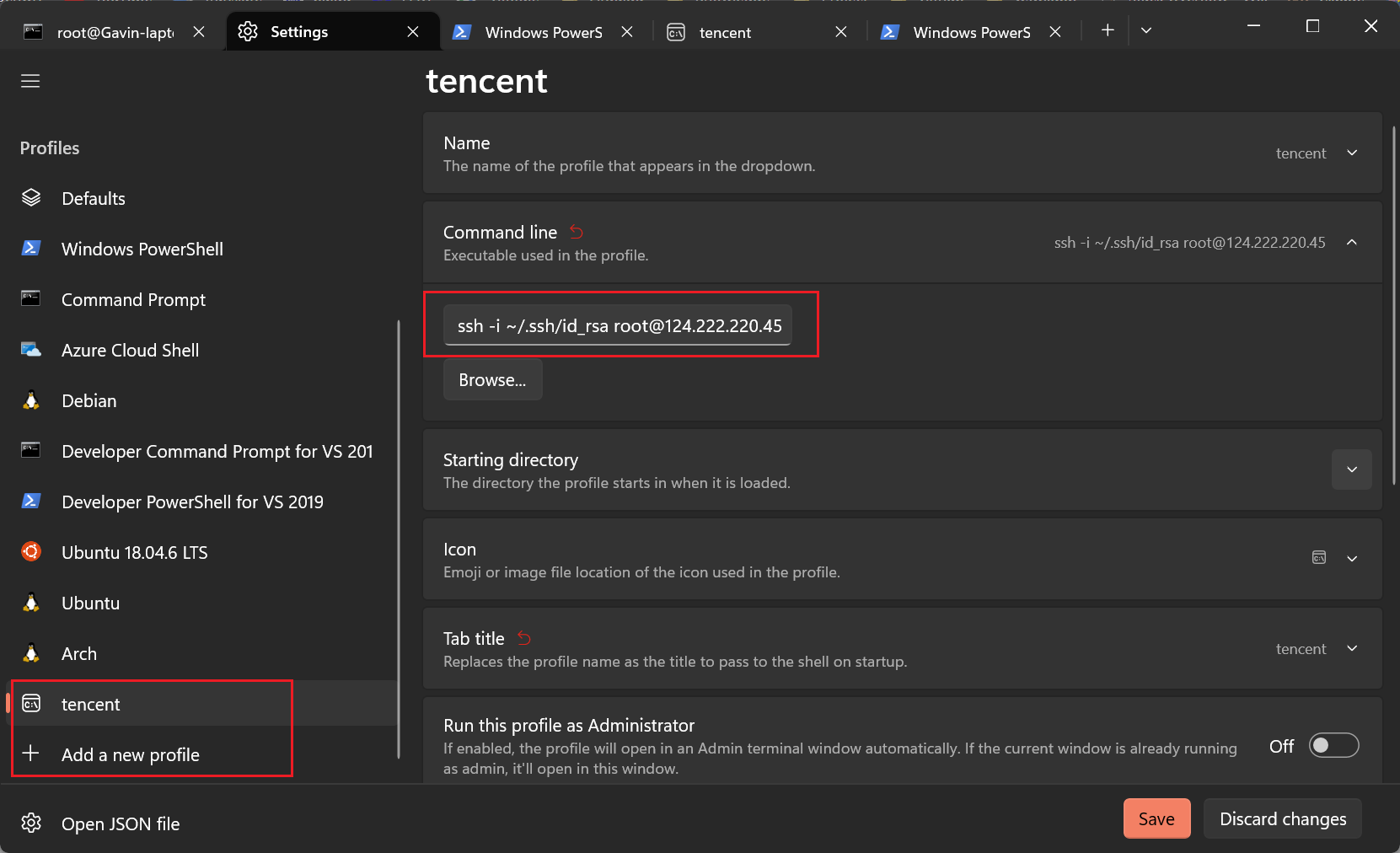Click the Open JSON file gear icon
The width and height of the screenshot is (1400, 853).
coord(31,823)
